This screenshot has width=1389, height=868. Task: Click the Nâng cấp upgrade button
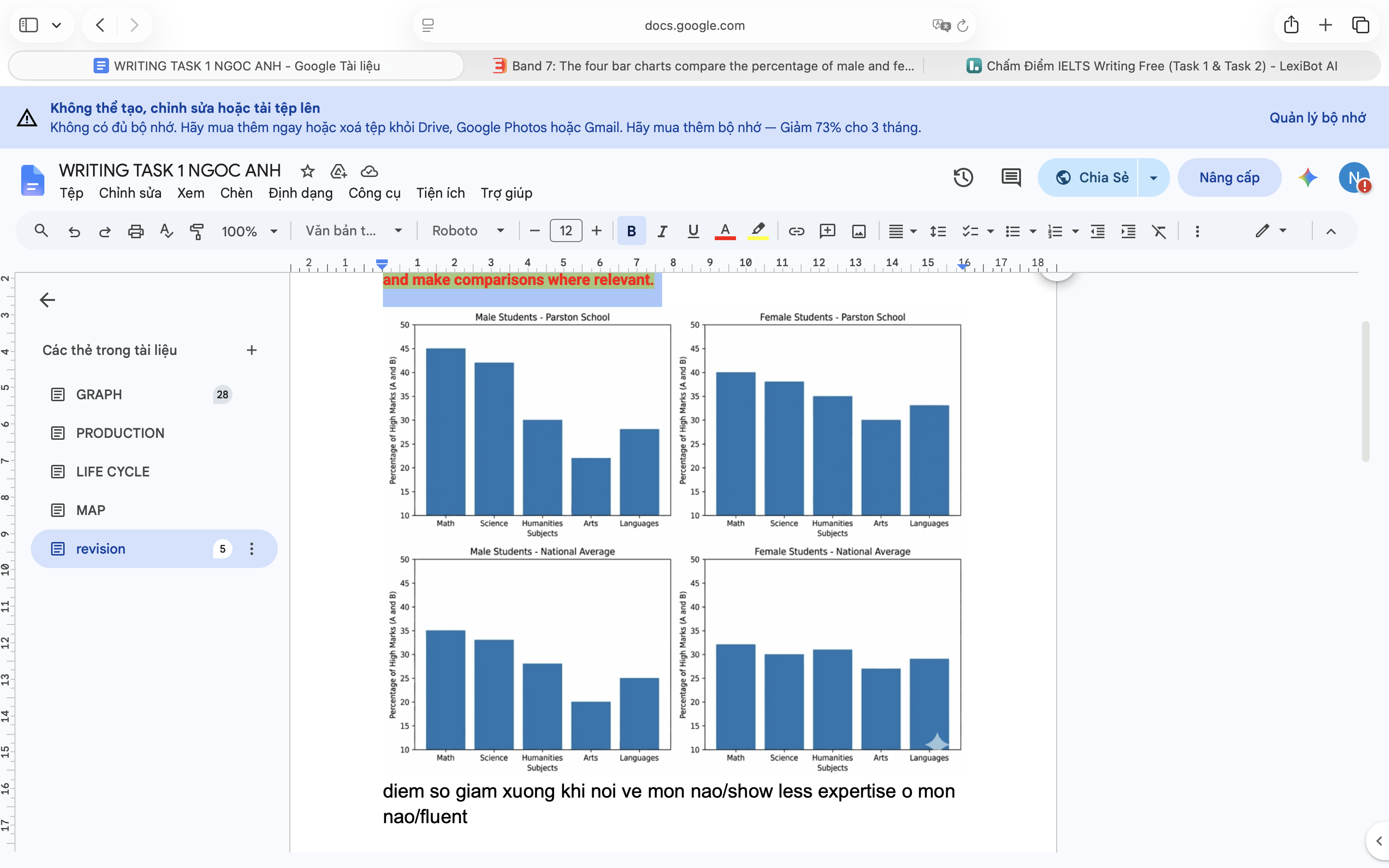[1229, 177]
